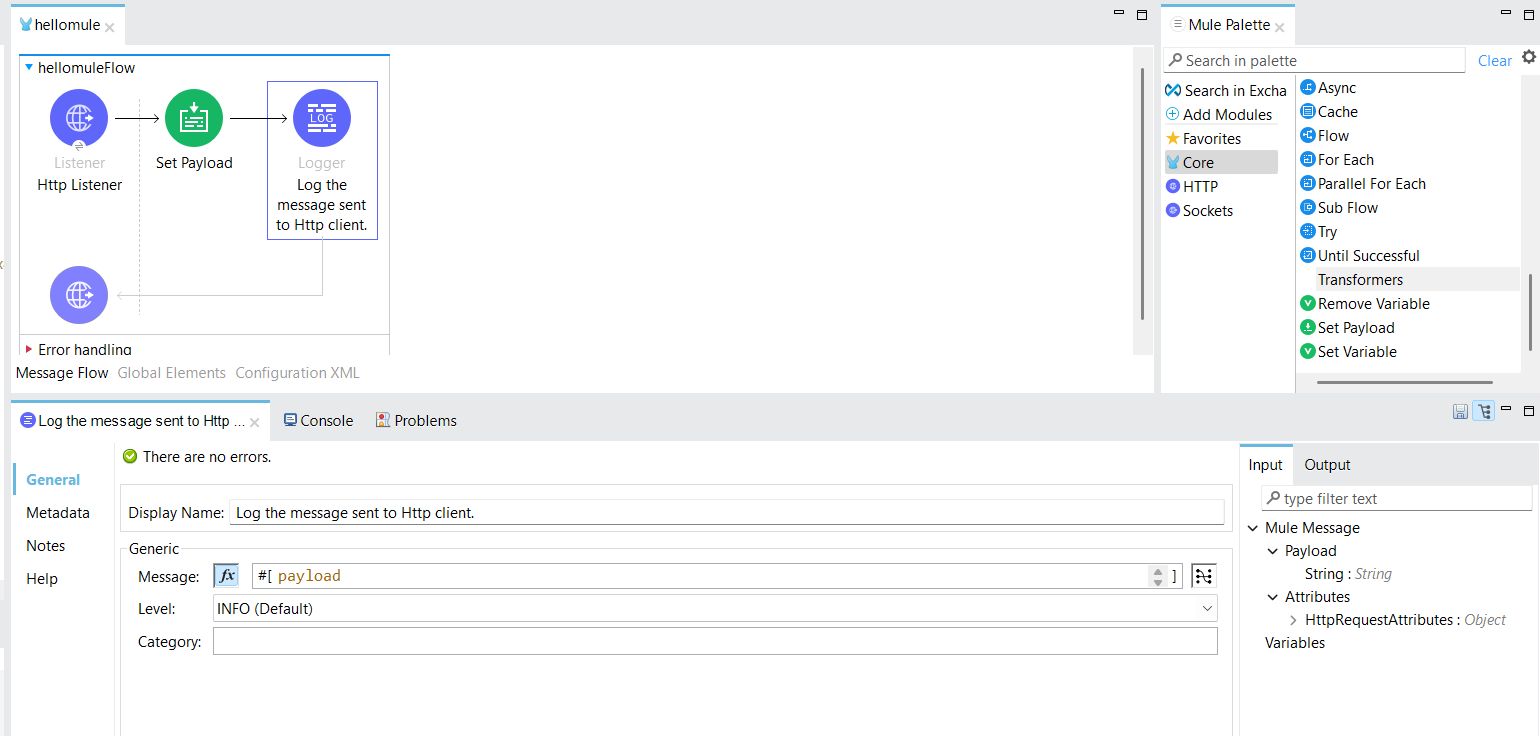Select the Logger node in flow
Screen dimensions: 1540x736
tap(322, 118)
